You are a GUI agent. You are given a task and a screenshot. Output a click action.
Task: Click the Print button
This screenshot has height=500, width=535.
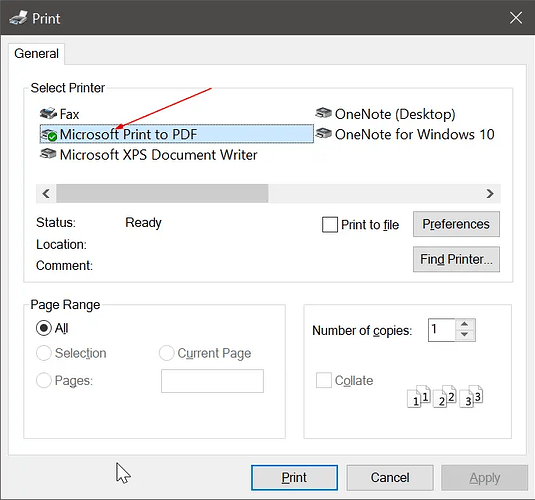click(x=294, y=477)
